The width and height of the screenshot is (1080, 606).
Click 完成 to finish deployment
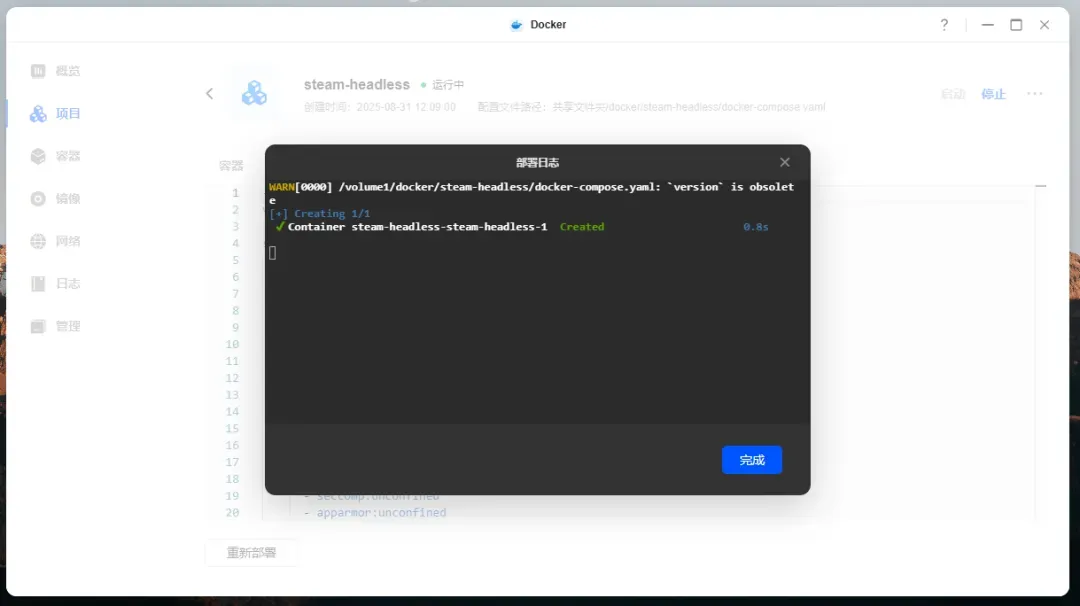[x=751, y=460]
